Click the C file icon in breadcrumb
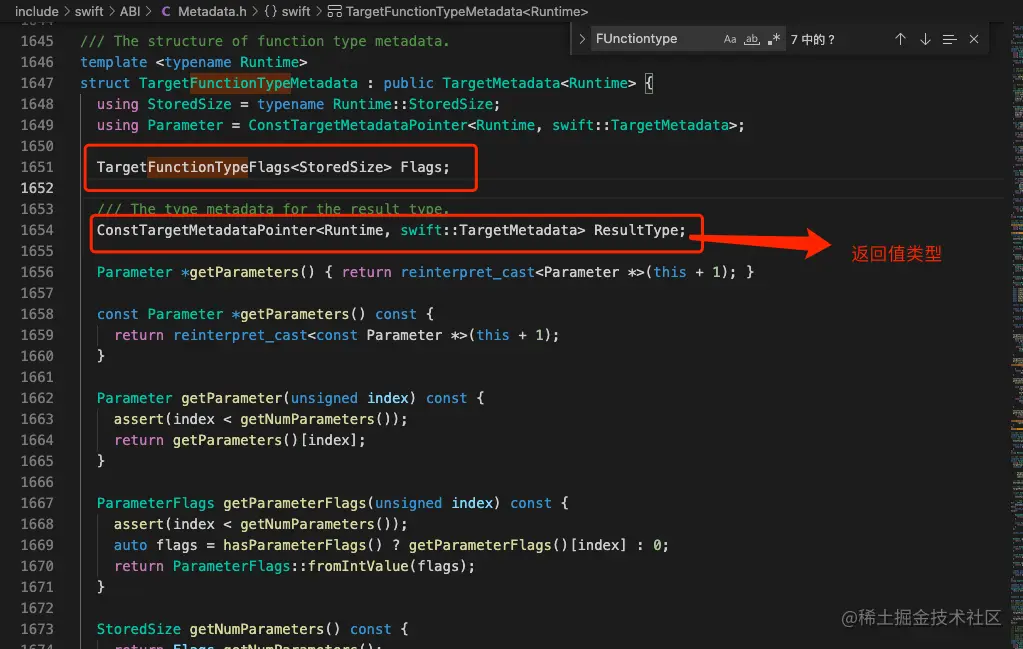The image size is (1023, 649). point(166,11)
